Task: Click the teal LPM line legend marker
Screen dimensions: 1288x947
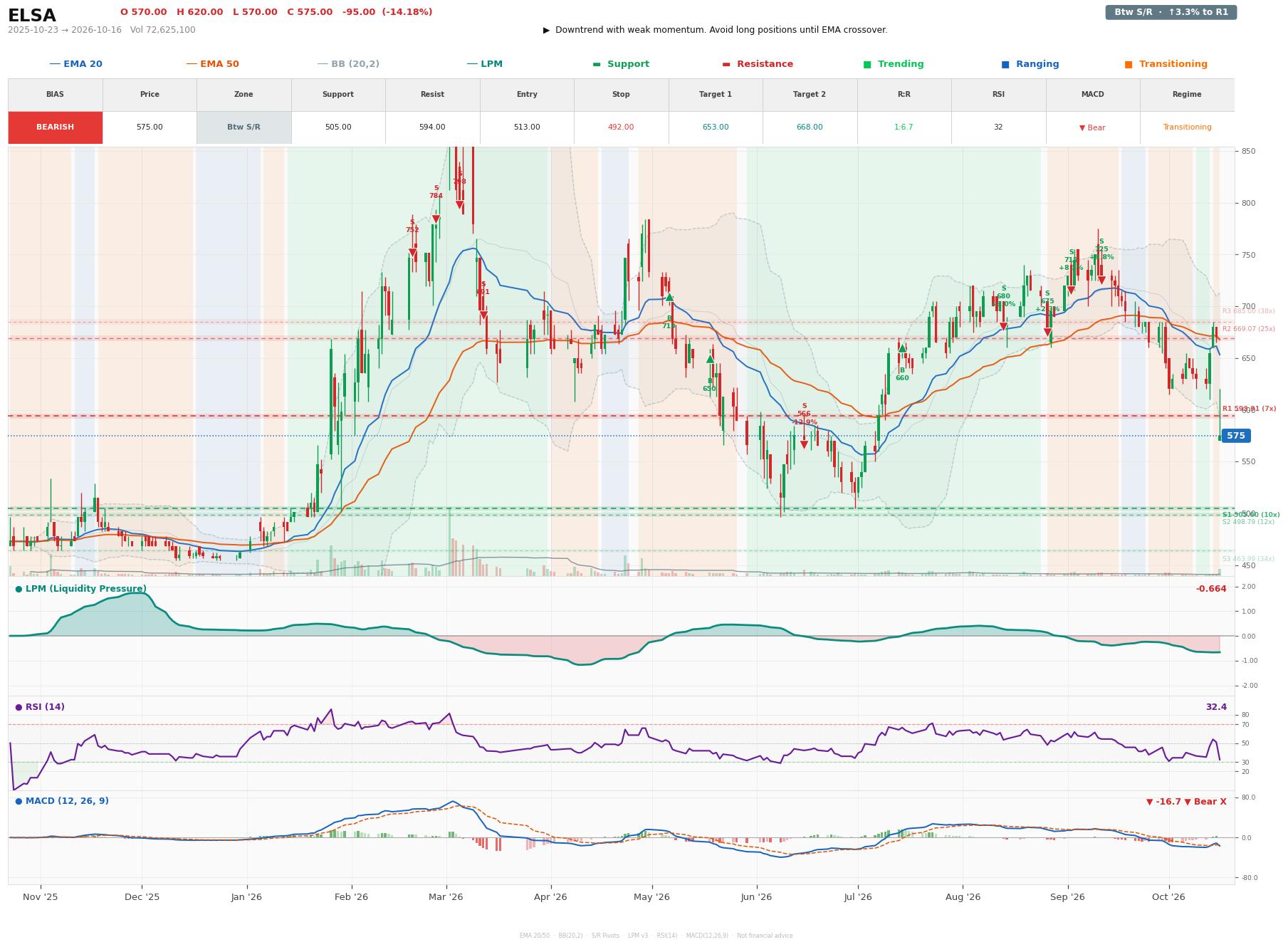Action: [x=472, y=64]
